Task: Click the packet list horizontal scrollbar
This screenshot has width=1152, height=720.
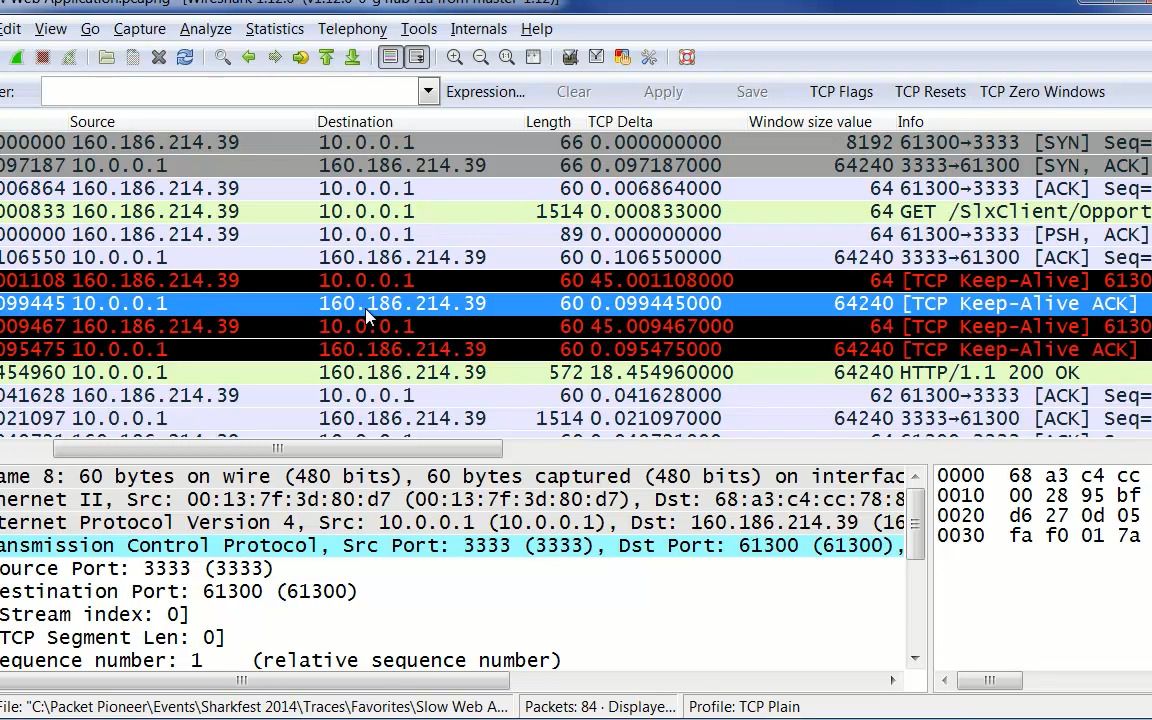Action: [278, 448]
